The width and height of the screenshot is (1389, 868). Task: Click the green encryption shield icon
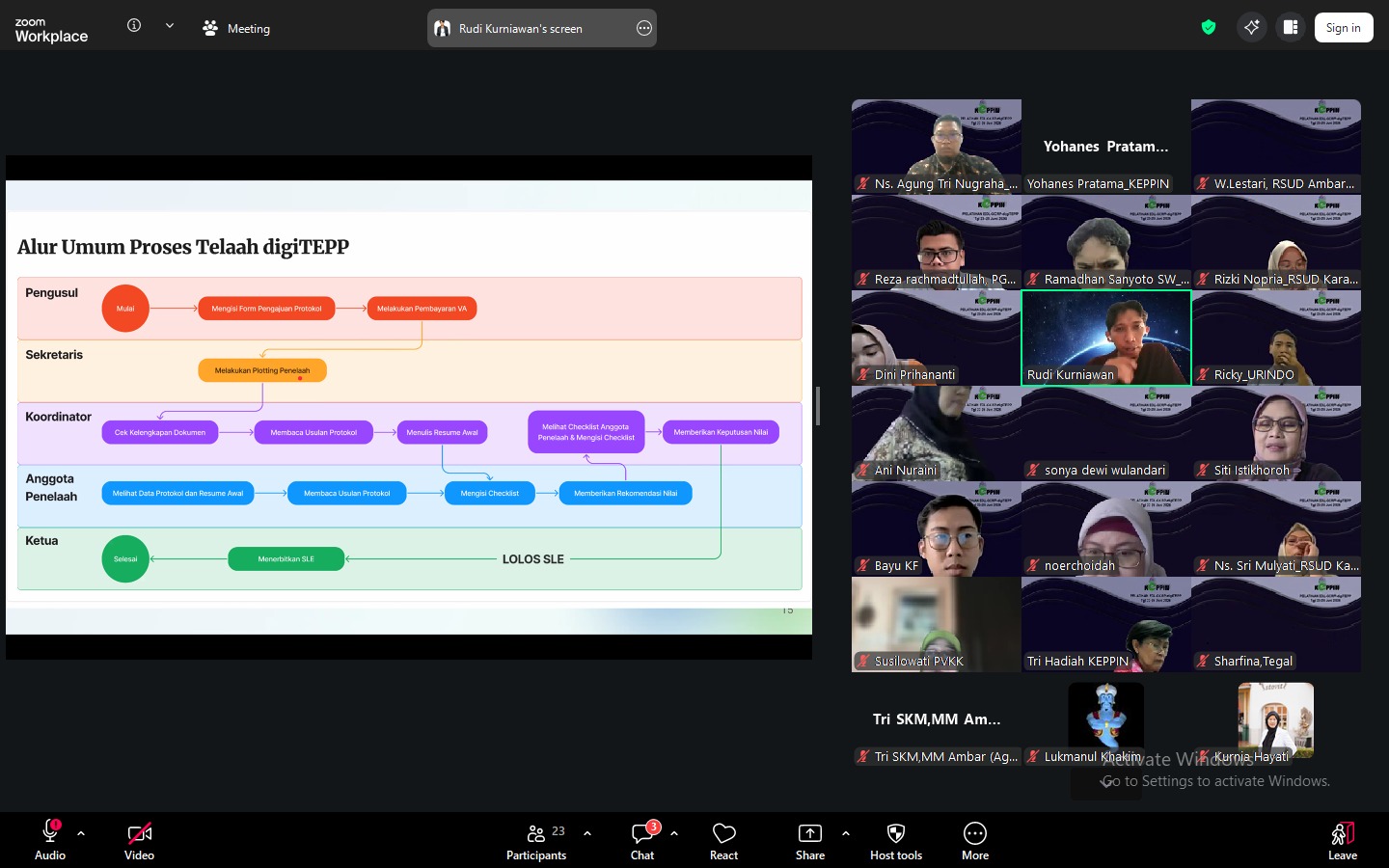point(1209,27)
